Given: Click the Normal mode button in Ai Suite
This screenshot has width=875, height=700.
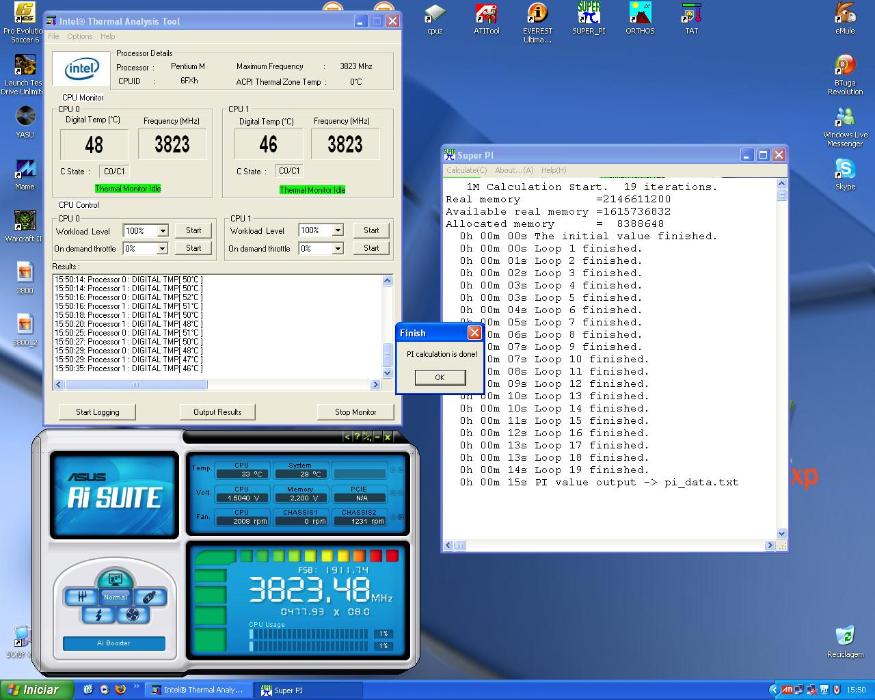Looking at the screenshot, I should pos(116,597).
